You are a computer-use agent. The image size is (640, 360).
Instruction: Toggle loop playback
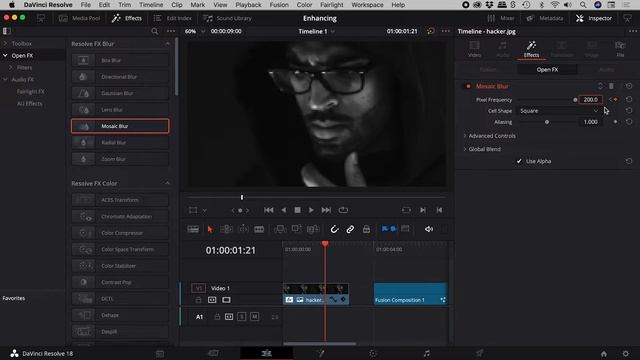(343, 210)
